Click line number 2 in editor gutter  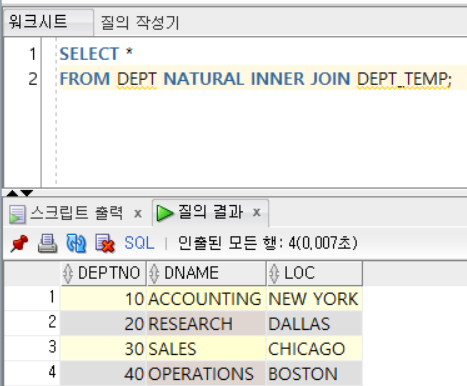coord(33,79)
